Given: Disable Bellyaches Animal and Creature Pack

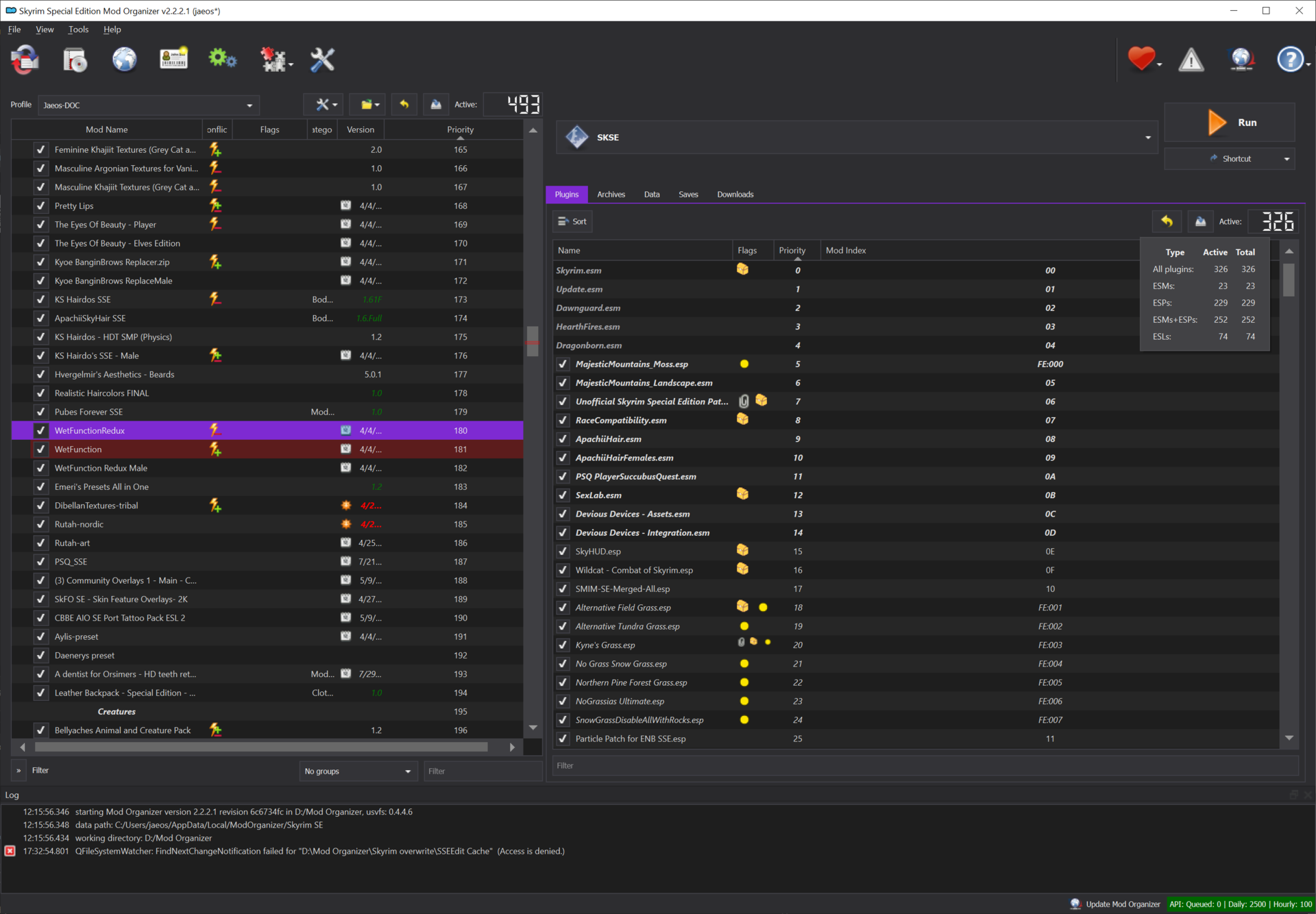Looking at the screenshot, I should click(x=41, y=730).
